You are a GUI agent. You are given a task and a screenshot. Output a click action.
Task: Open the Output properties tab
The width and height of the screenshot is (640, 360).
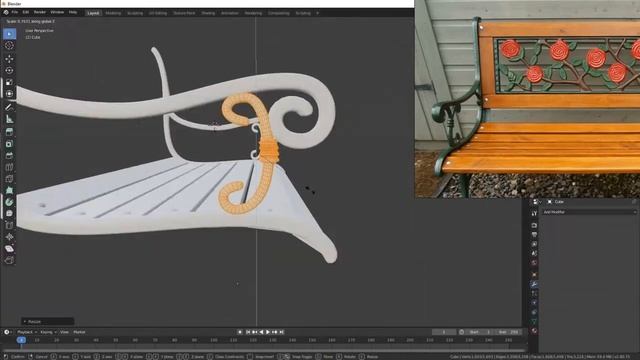(534, 235)
